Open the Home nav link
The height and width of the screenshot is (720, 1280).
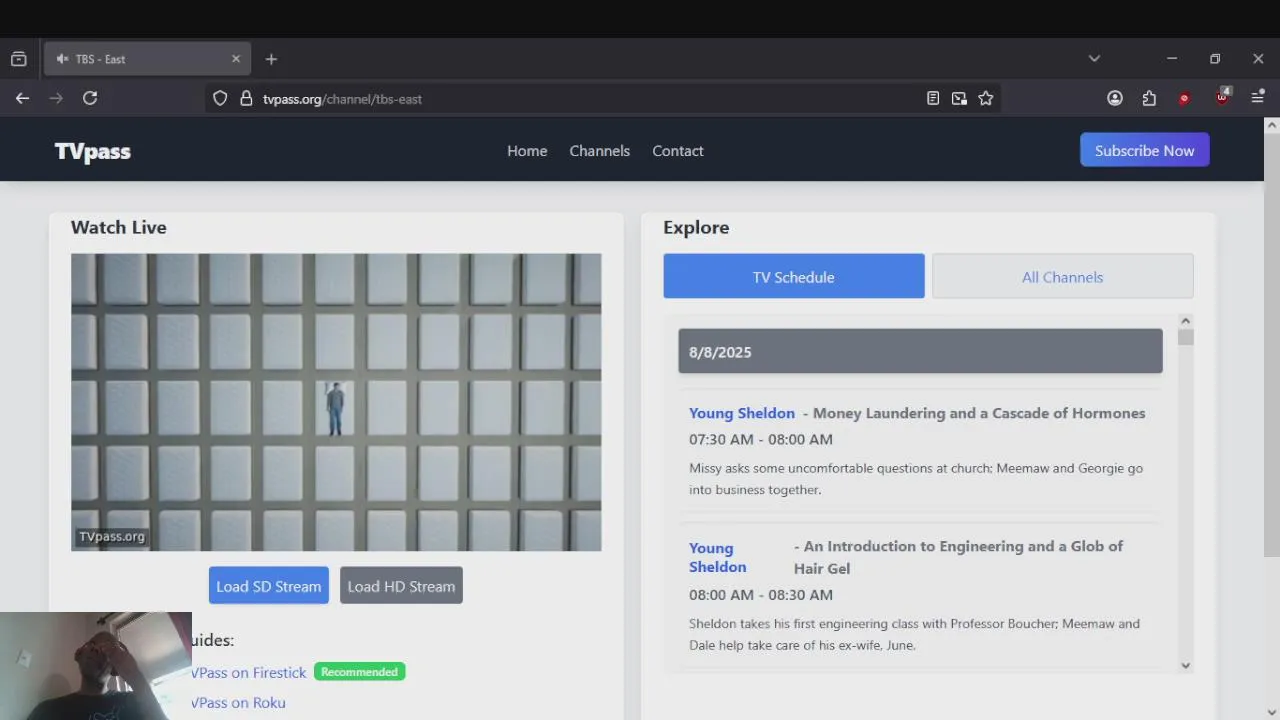[527, 151]
